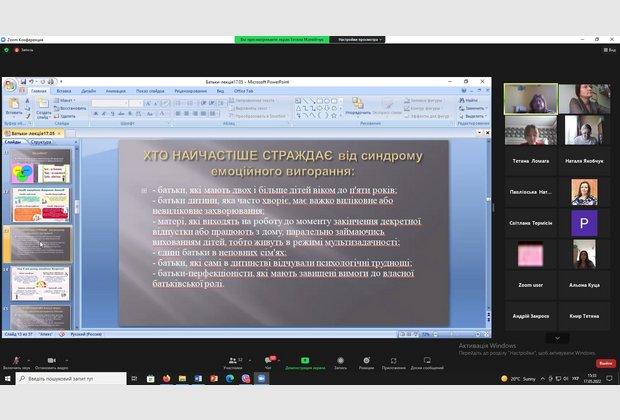Expand the participant video list chevron

click(x=558, y=338)
